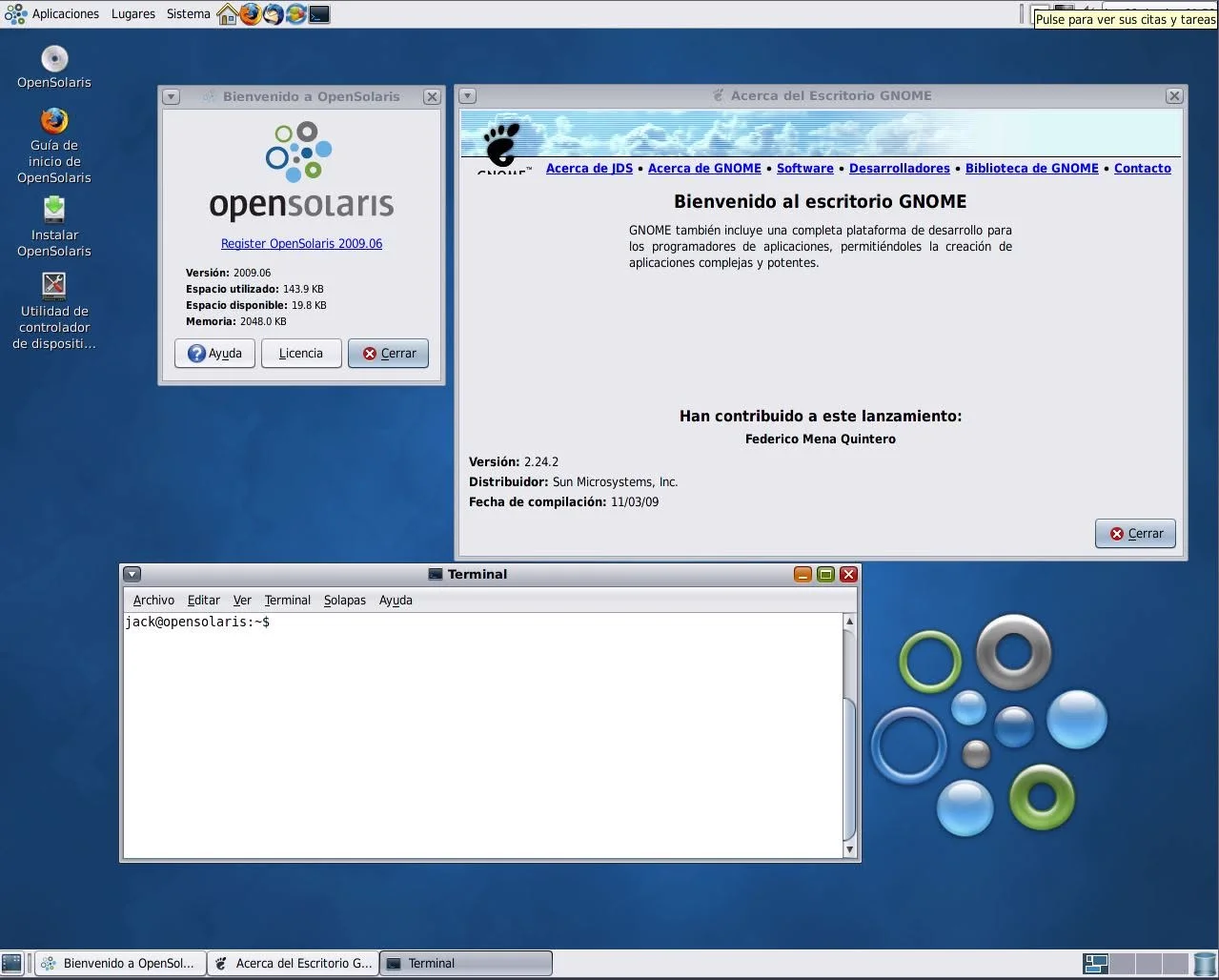This screenshot has width=1219, height=980.
Task: Open the Editar menu in Terminal
Action: [x=204, y=600]
